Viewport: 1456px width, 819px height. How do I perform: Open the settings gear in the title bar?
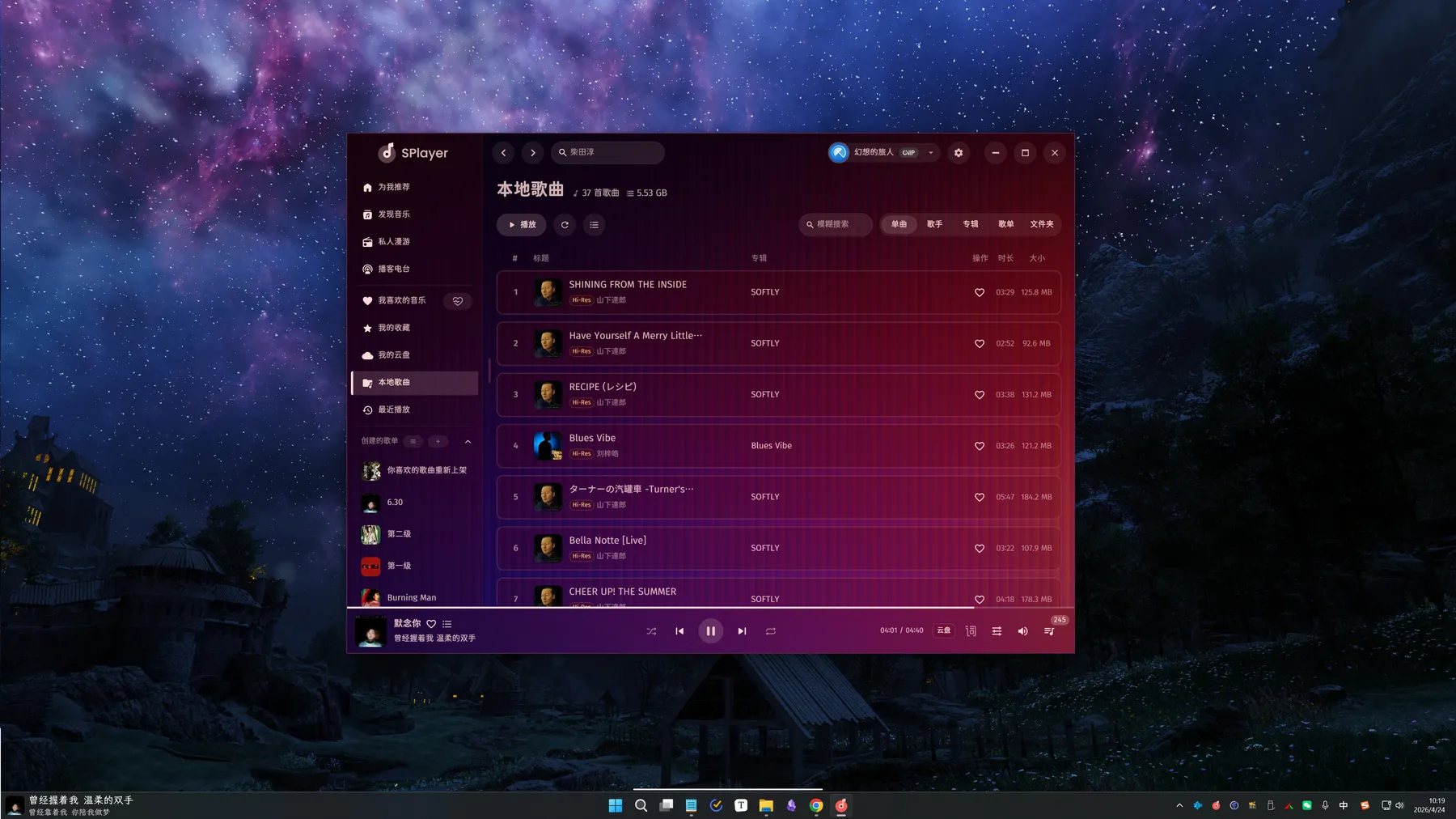coord(959,153)
